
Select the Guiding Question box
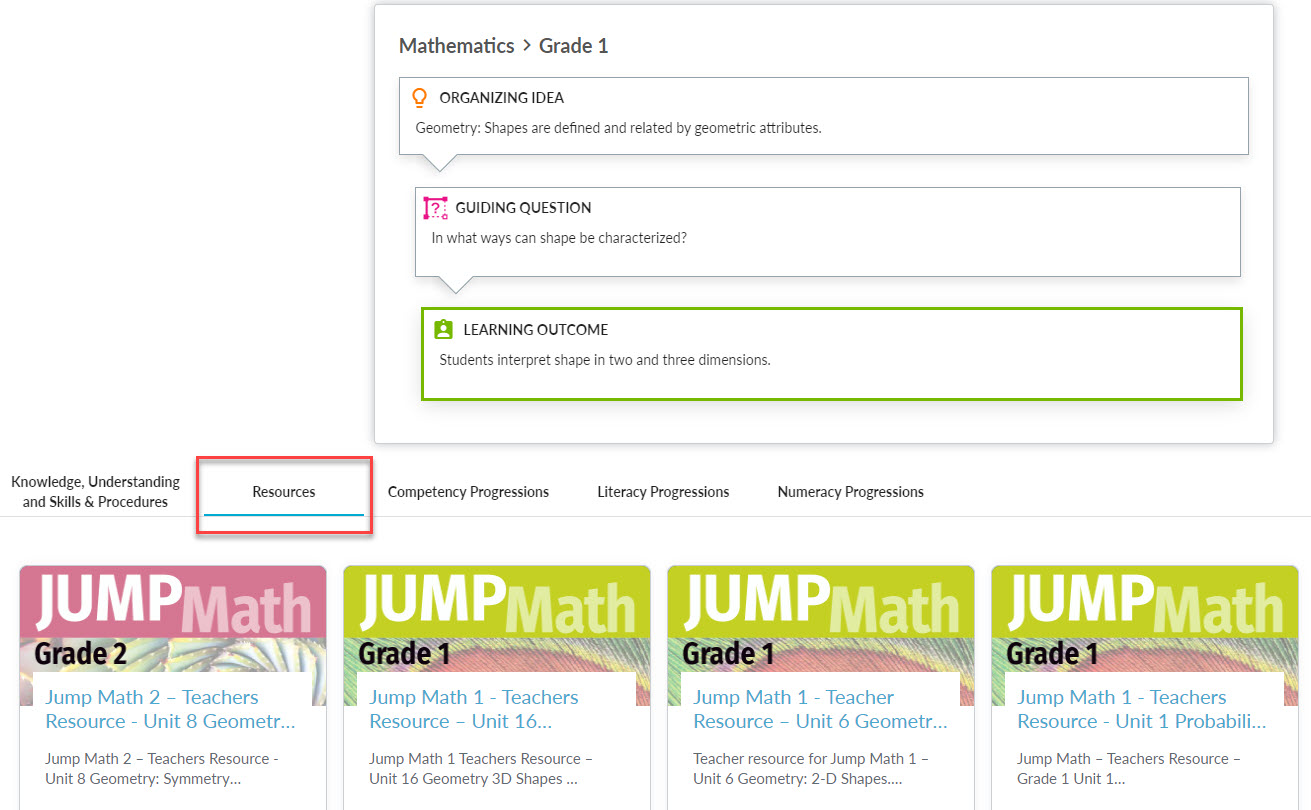coord(828,232)
